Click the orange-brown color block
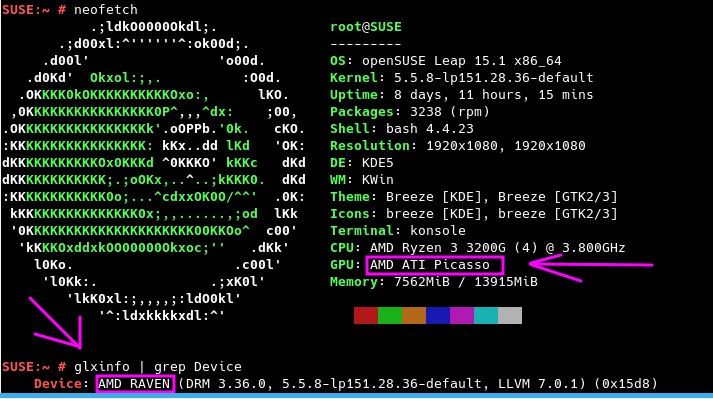Viewport: 713px width, 399px height. pyautogui.click(x=414, y=315)
